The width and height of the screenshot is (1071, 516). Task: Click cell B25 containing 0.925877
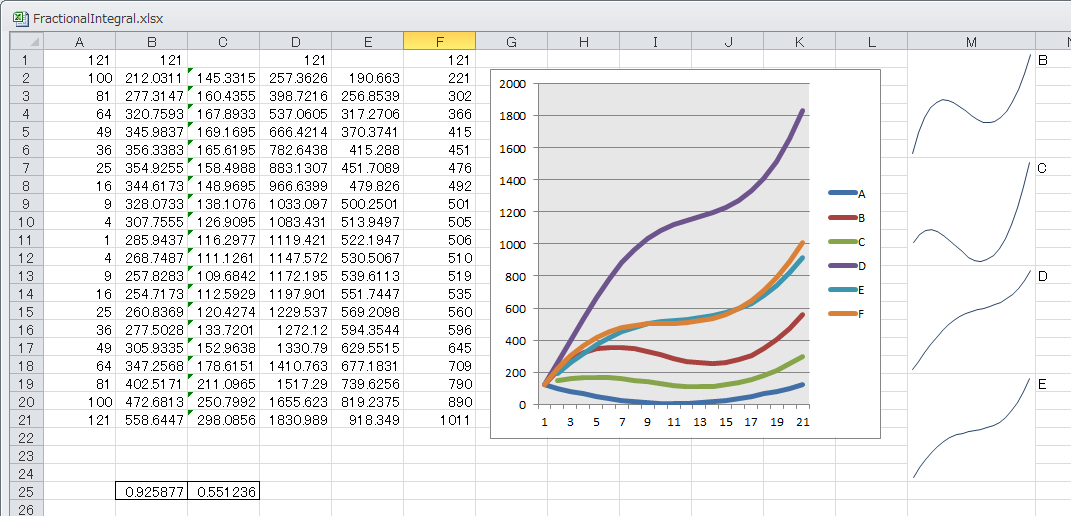(151, 491)
